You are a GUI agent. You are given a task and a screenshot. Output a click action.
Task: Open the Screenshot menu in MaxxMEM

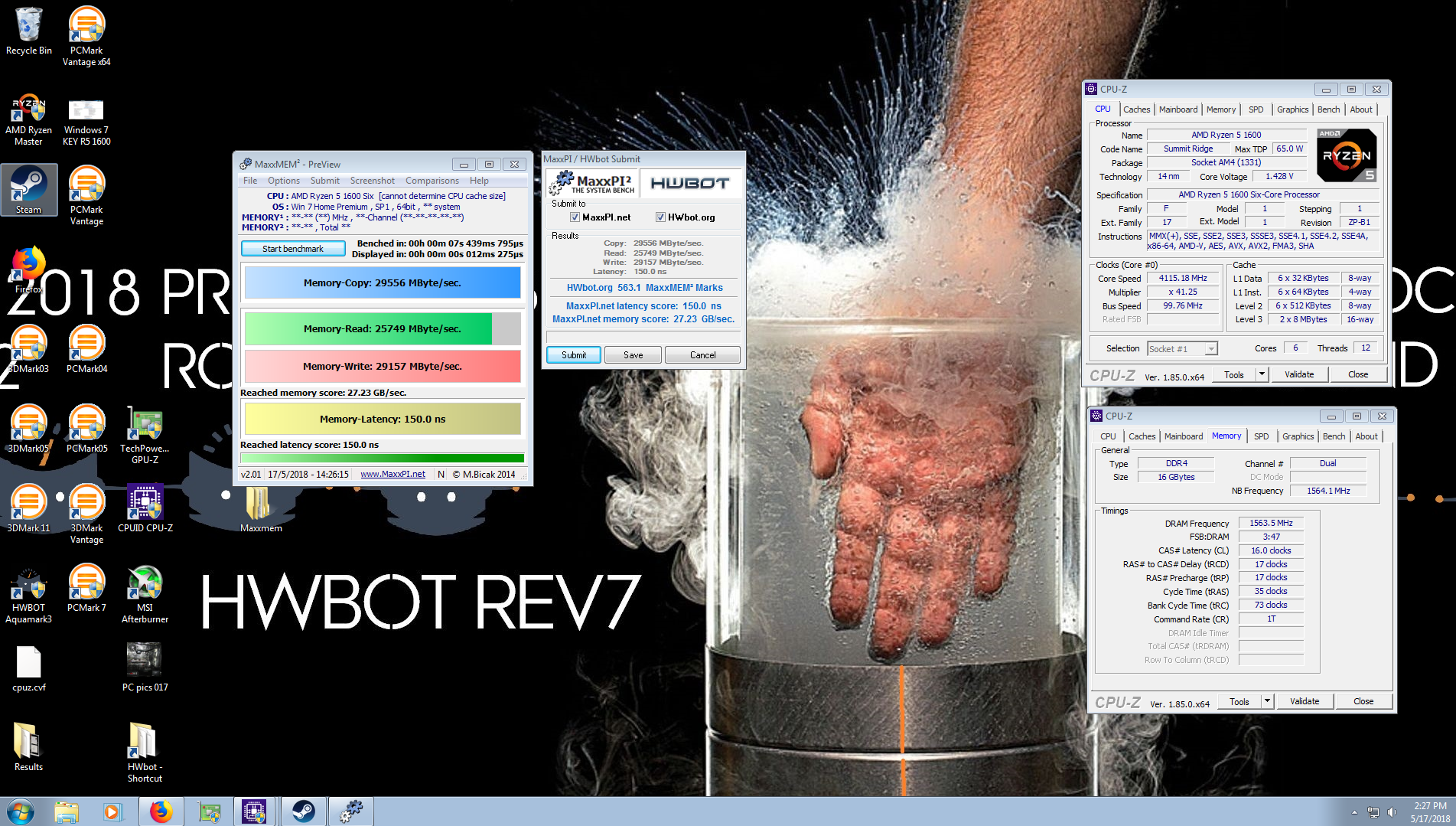[x=373, y=181]
